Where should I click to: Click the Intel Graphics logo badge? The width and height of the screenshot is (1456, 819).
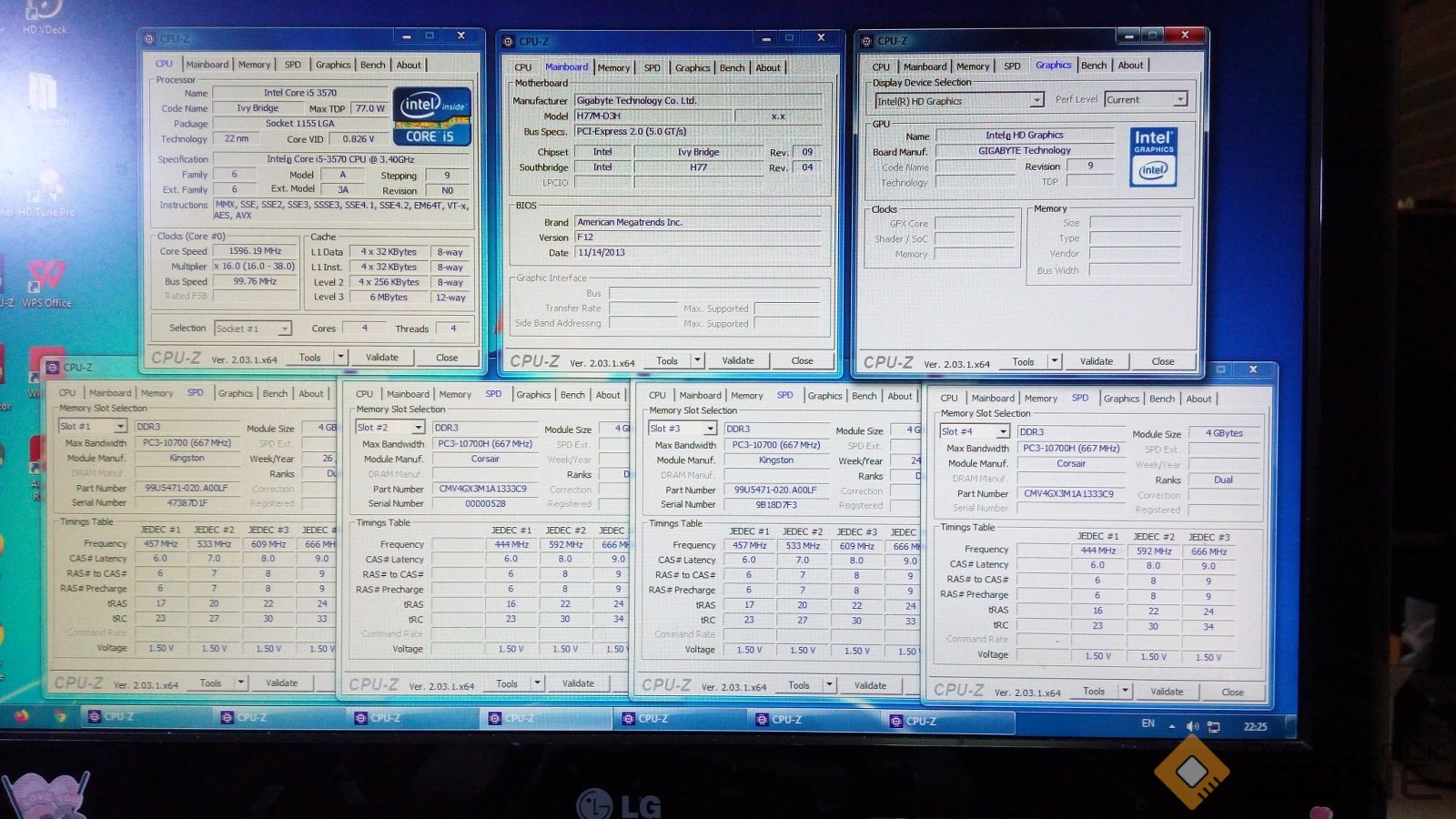point(1153,157)
